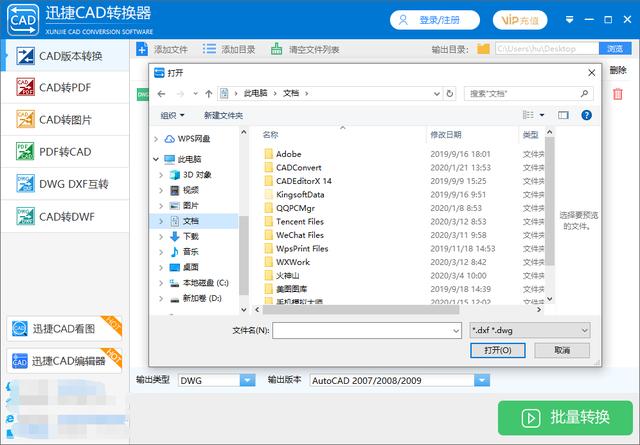Select the KingsoftData folder
Screen dimensions: 640x445
coord(300,194)
